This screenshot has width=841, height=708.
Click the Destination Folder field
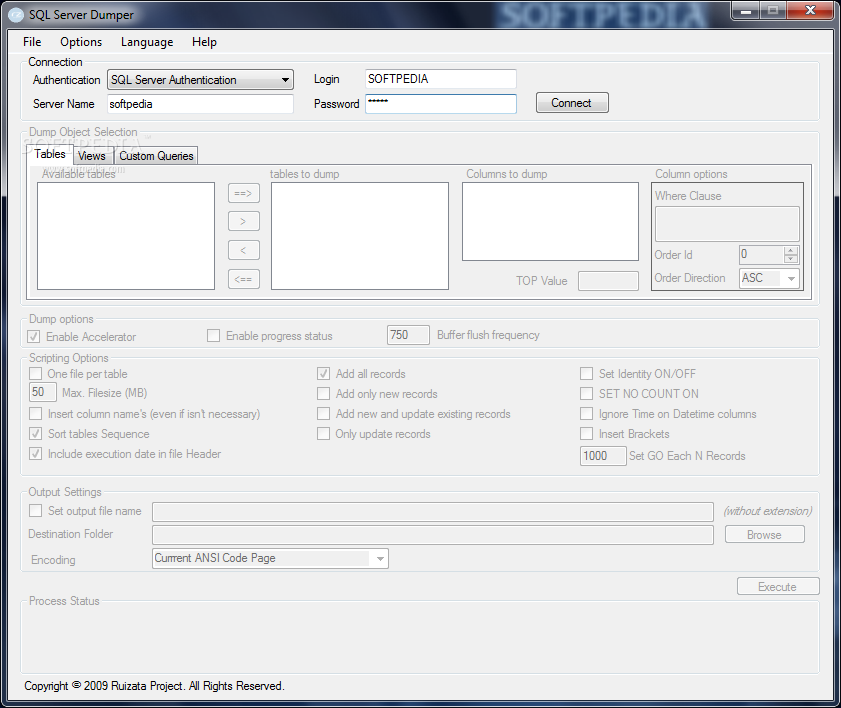(x=433, y=535)
